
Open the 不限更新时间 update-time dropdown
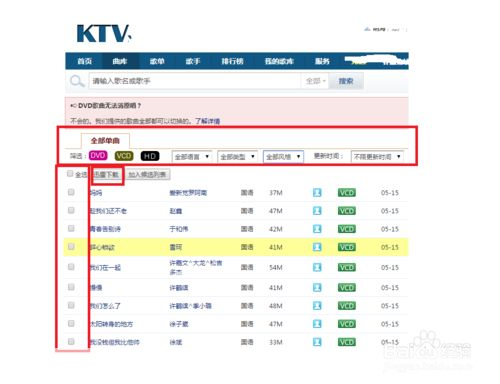click(377, 156)
